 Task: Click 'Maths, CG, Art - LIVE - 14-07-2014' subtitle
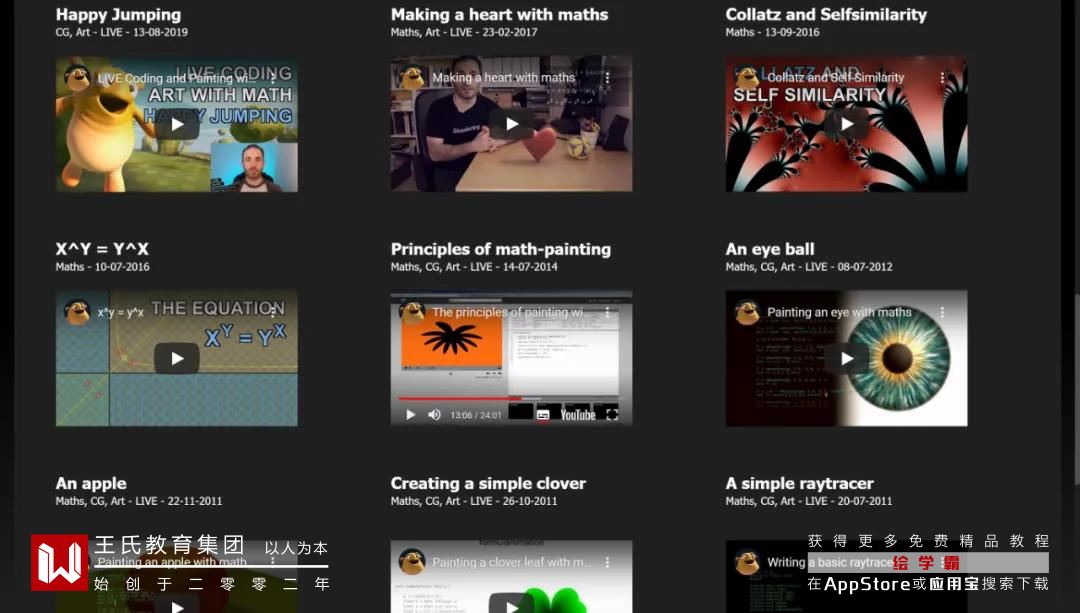point(474,267)
